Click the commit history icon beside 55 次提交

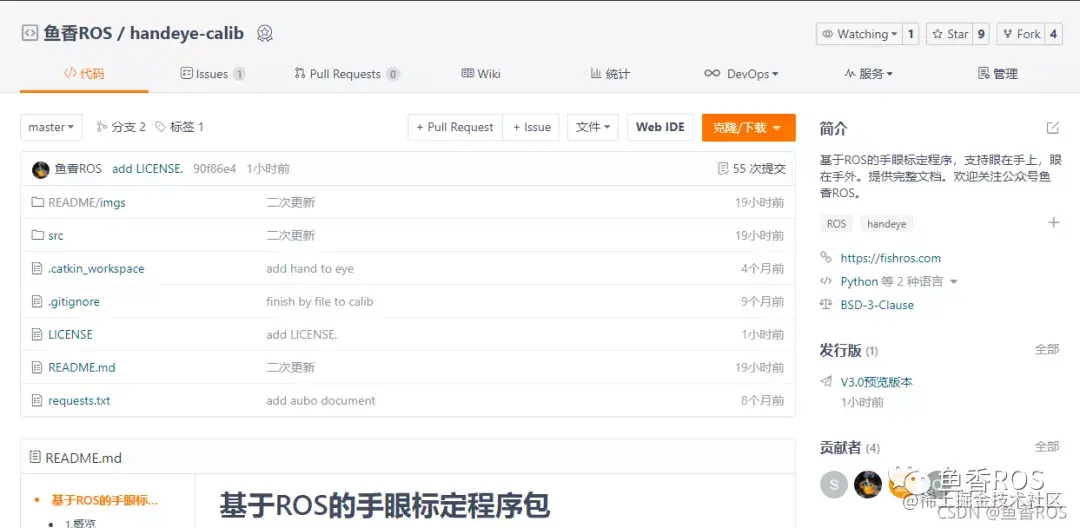723,169
